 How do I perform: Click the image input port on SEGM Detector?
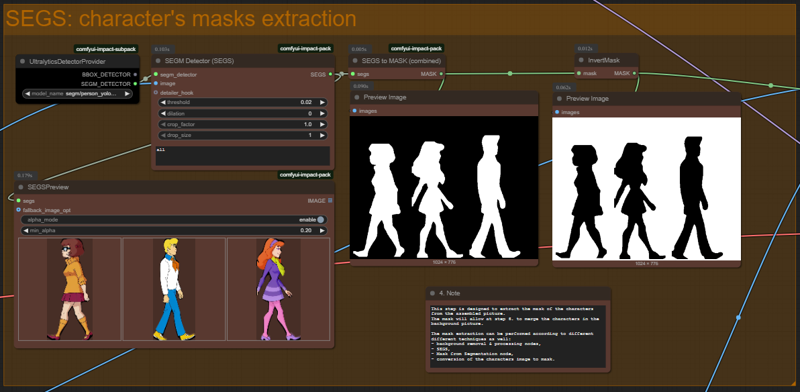(156, 83)
